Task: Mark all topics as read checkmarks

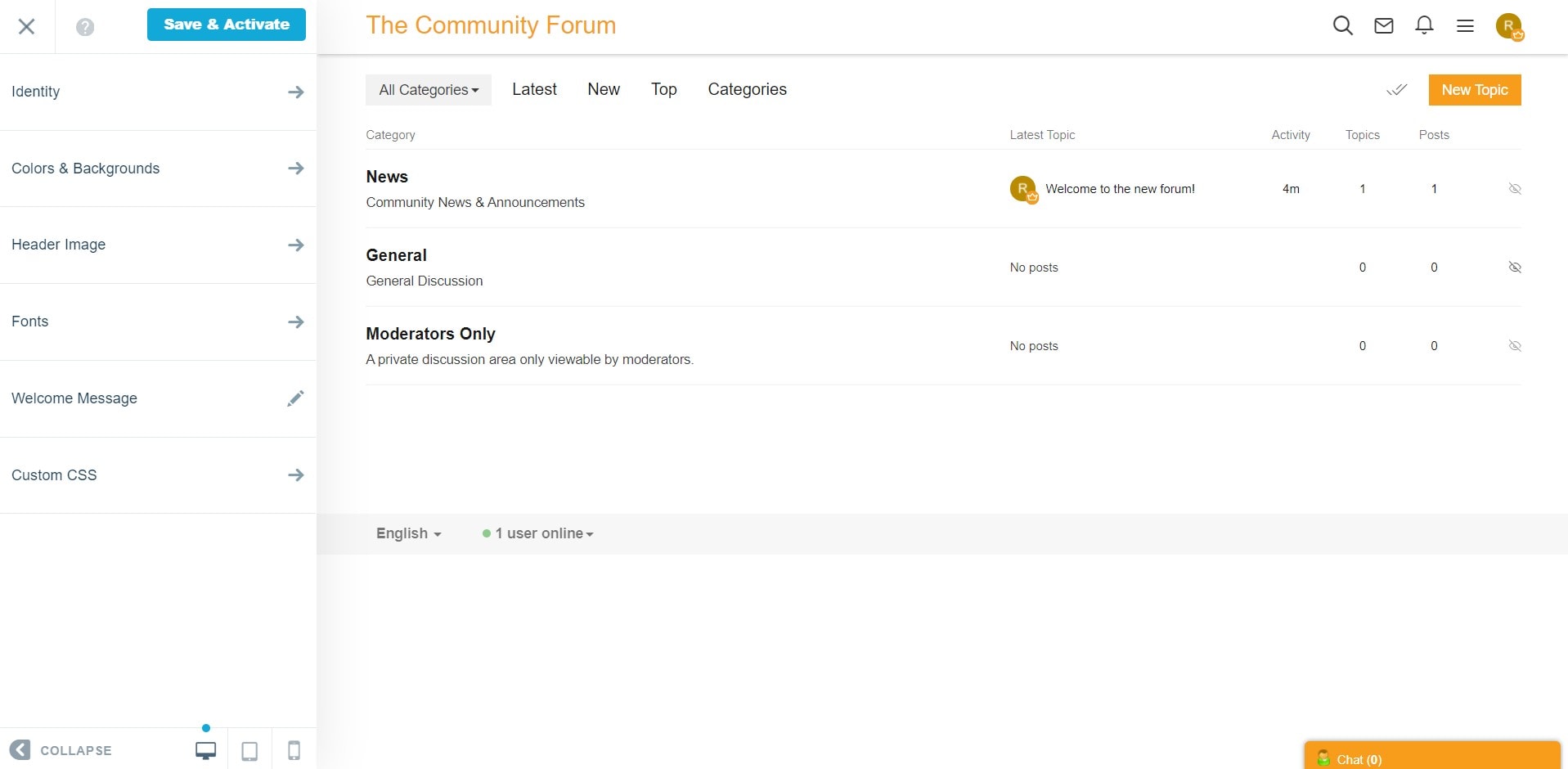Action: [1396, 90]
